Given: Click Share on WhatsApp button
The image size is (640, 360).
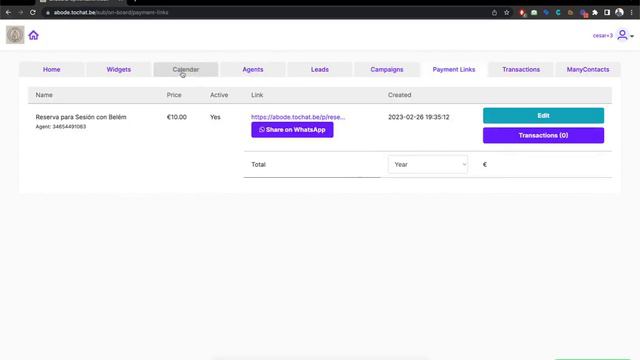Looking at the screenshot, I should (x=292, y=130).
